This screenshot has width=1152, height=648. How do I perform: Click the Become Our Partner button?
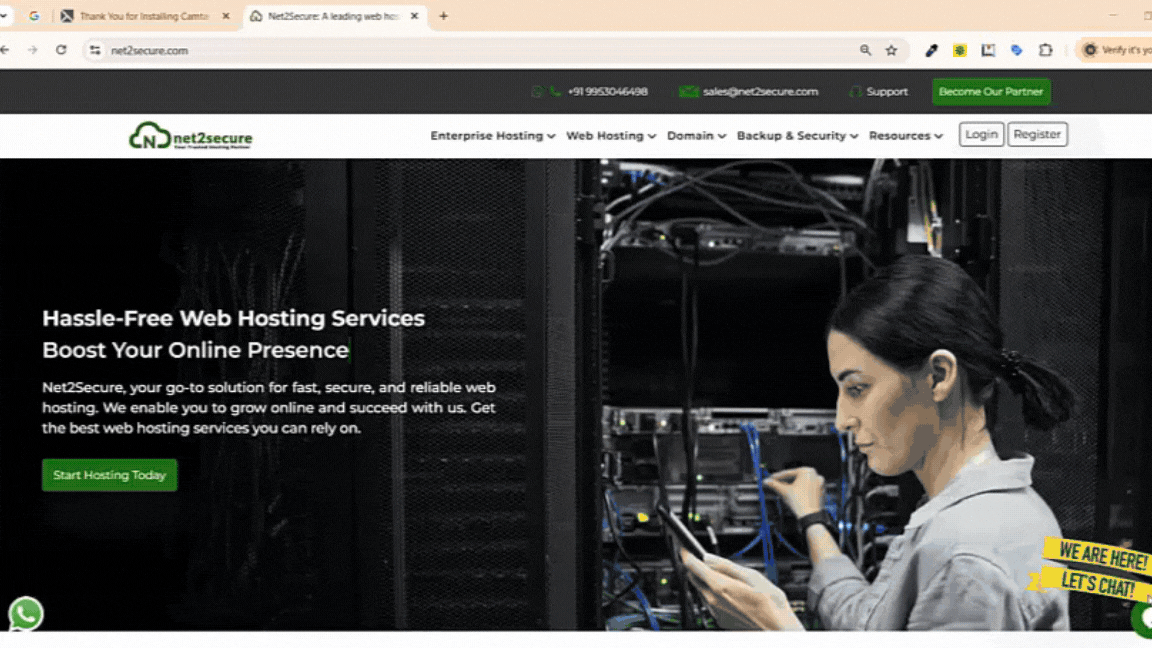[x=990, y=92]
